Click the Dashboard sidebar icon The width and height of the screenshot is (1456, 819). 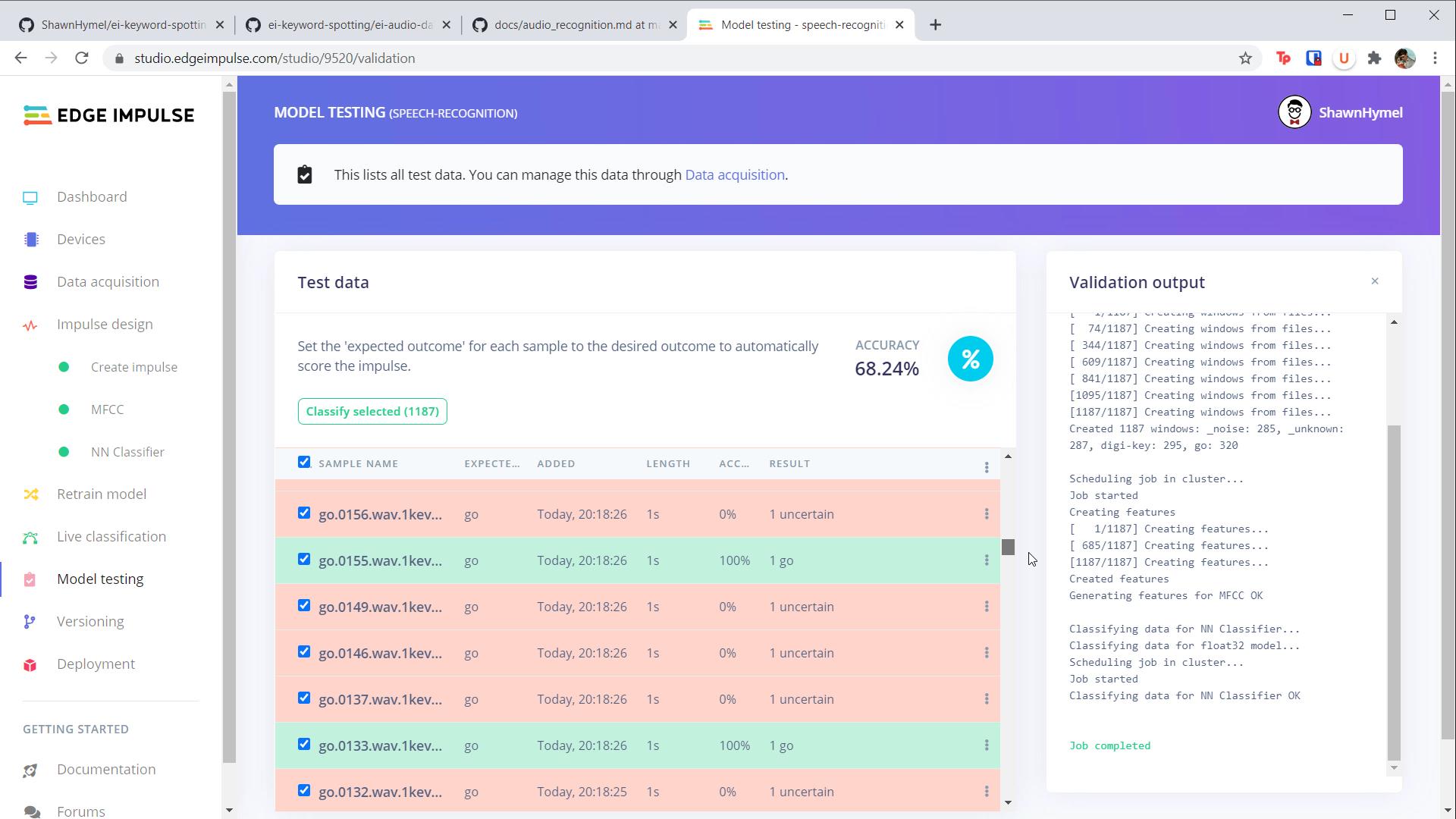[x=31, y=197]
